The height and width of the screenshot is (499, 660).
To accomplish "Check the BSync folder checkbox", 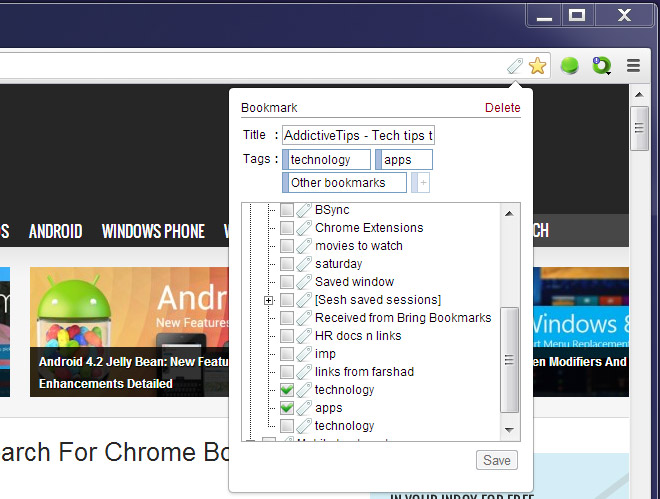I will pyautogui.click(x=287, y=210).
